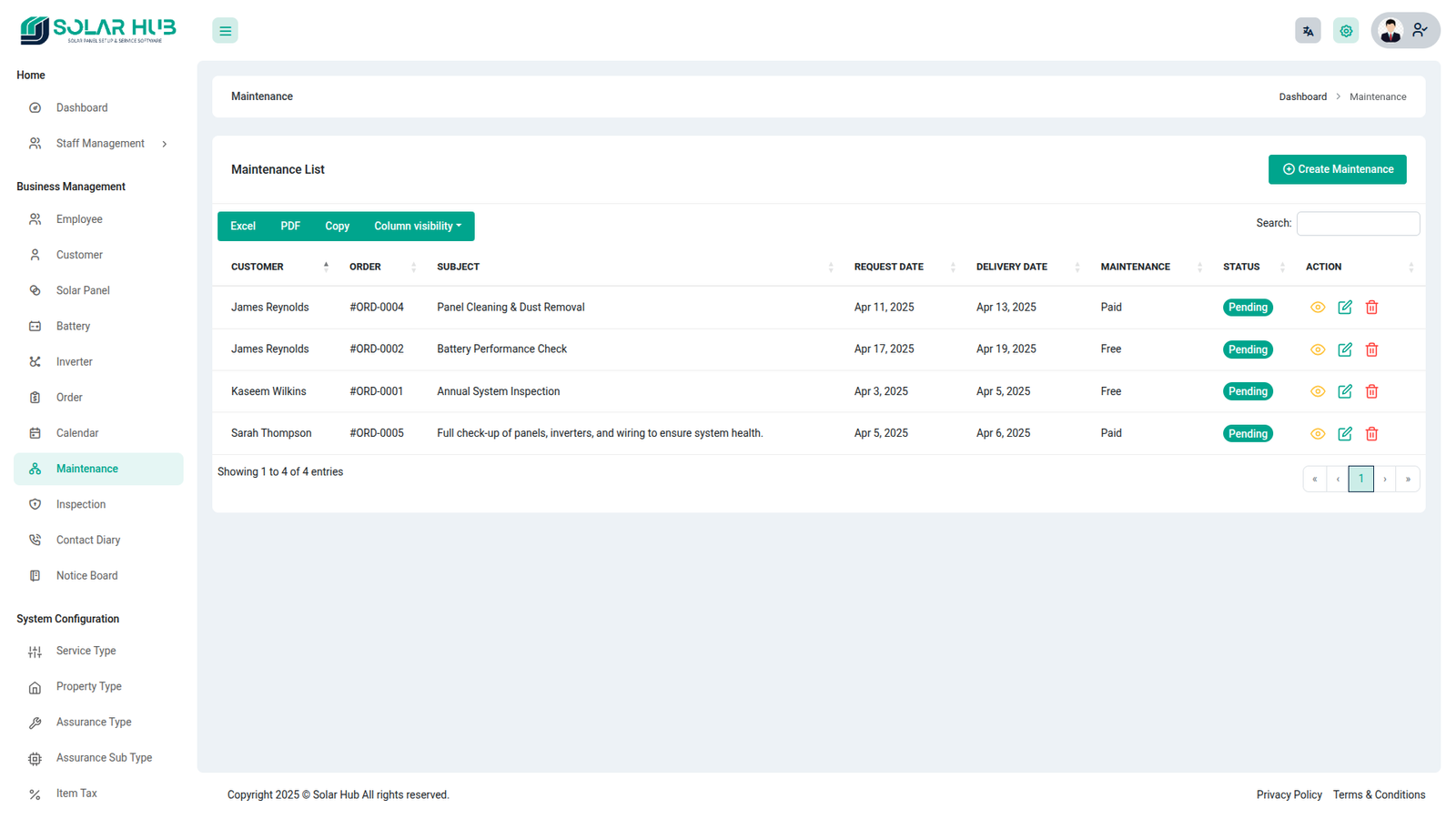Open the language translation icon
Image resolution: width=1456 pixels, height=819 pixels.
[1308, 31]
